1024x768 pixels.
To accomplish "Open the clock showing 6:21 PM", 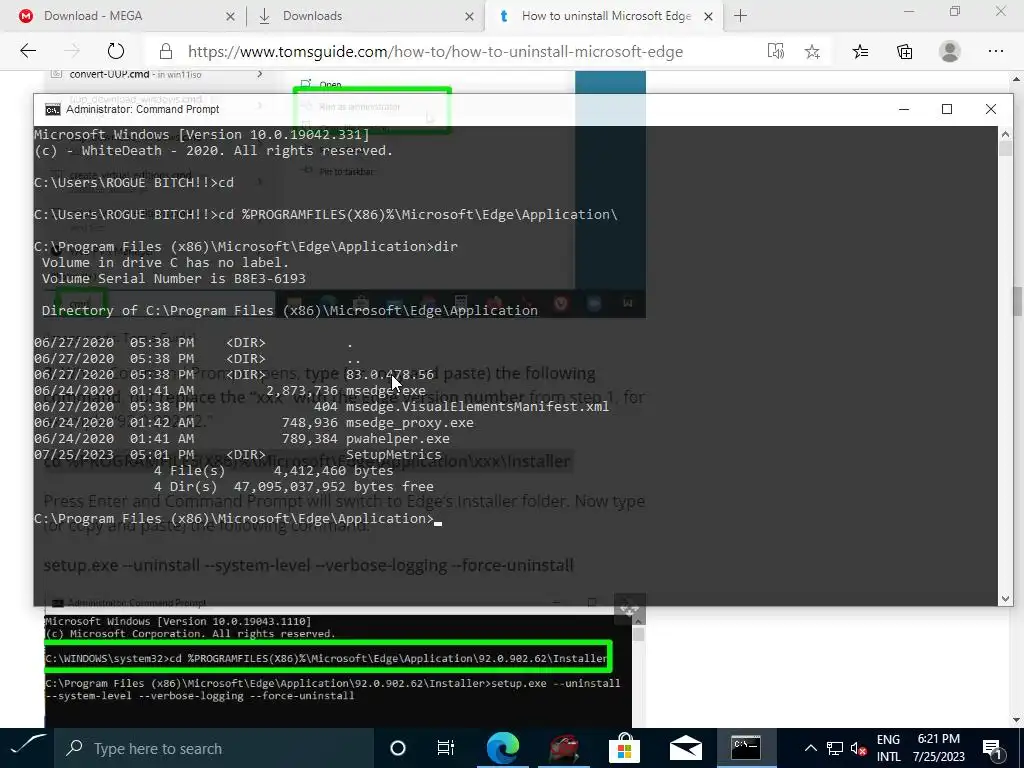I will click(x=938, y=748).
